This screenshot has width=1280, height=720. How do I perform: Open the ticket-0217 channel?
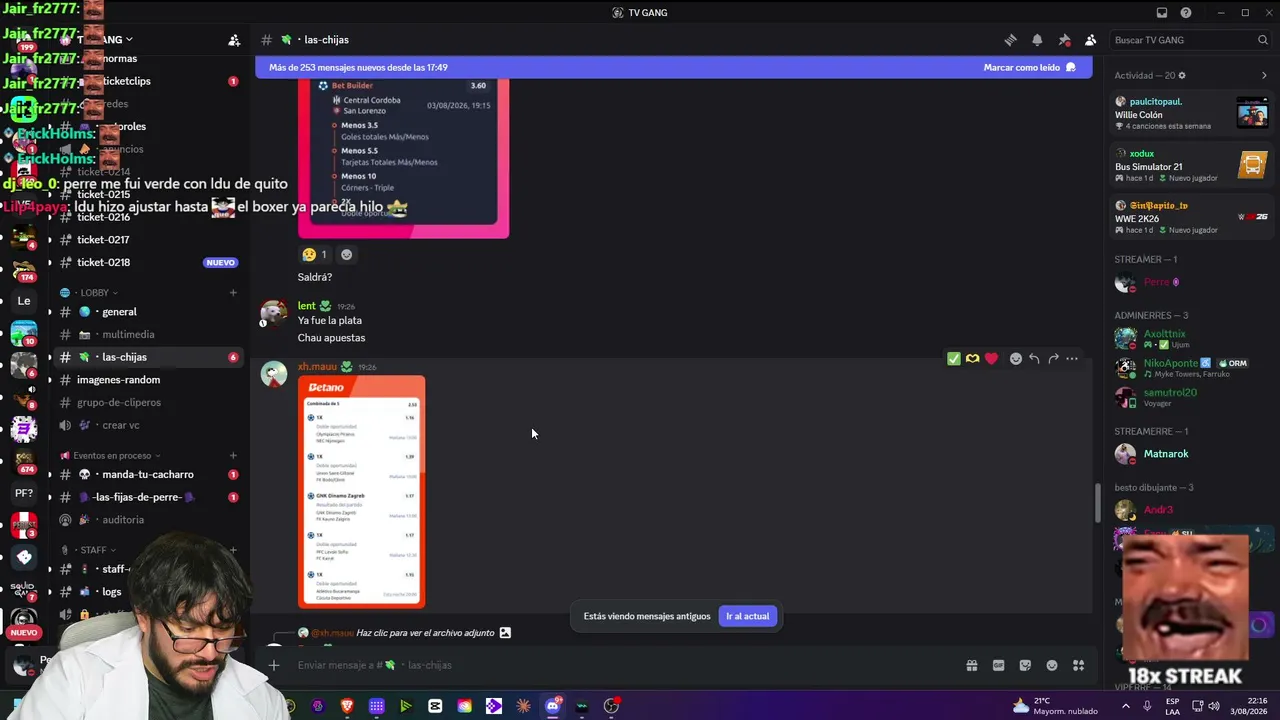pyautogui.click(x=148, y=240)
